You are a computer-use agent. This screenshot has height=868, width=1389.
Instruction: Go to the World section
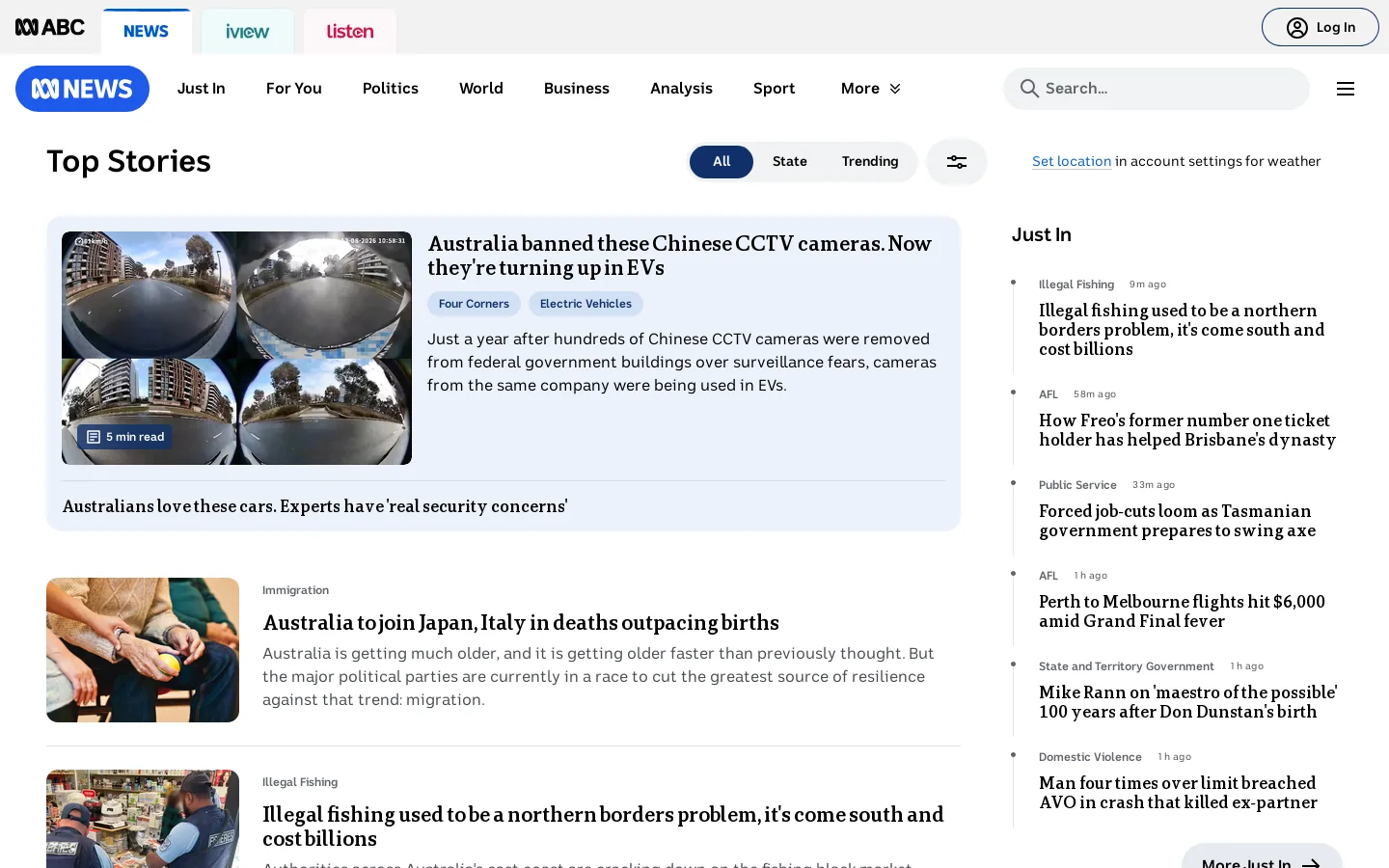481,89
